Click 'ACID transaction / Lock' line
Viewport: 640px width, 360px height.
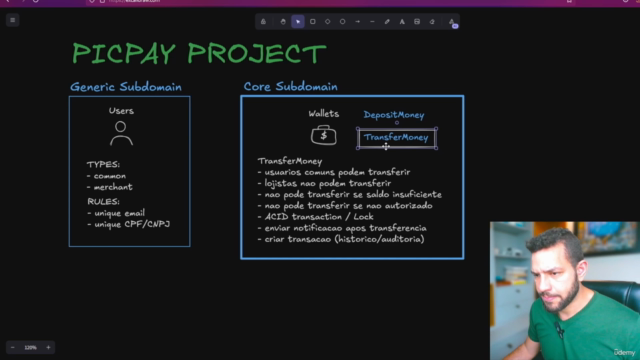pos(316,217)
